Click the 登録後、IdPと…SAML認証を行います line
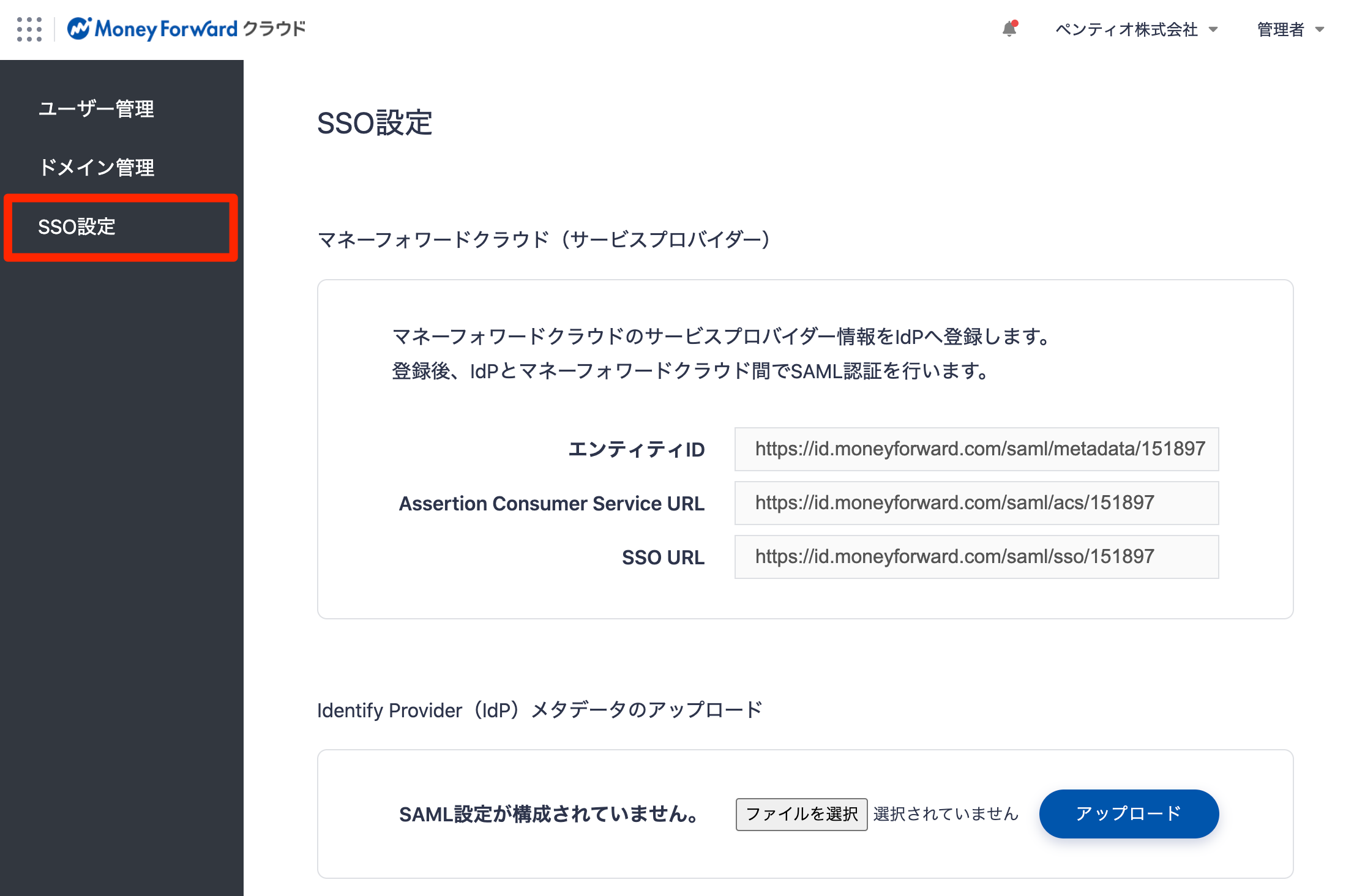 click(690, 371)
